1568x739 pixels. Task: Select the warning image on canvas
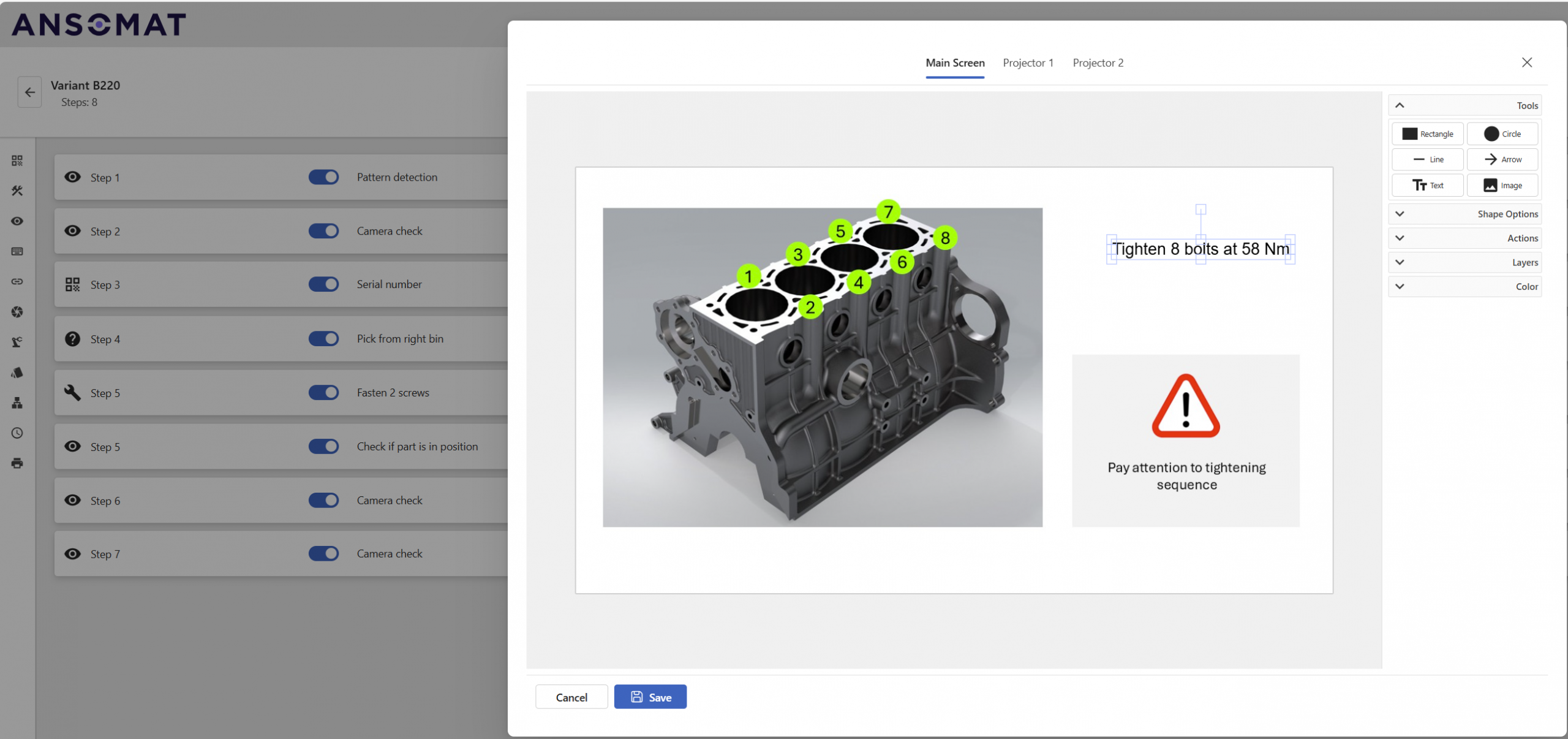click(1185, 407)
